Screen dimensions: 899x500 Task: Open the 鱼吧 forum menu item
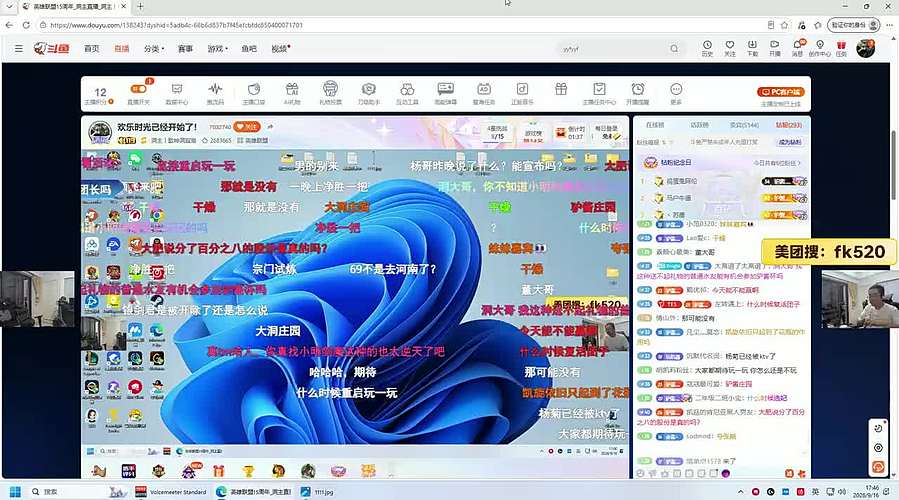pos(249,49)
